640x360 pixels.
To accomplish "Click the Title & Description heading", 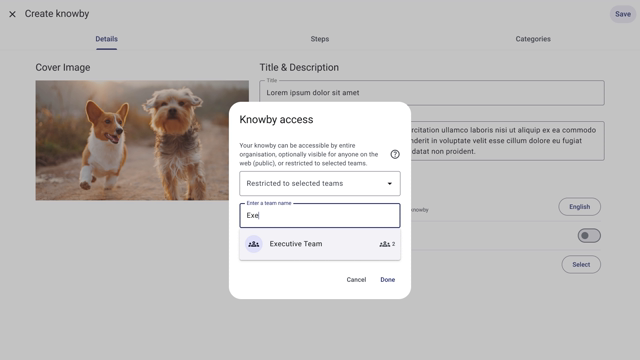I will [x=299, y=68].
